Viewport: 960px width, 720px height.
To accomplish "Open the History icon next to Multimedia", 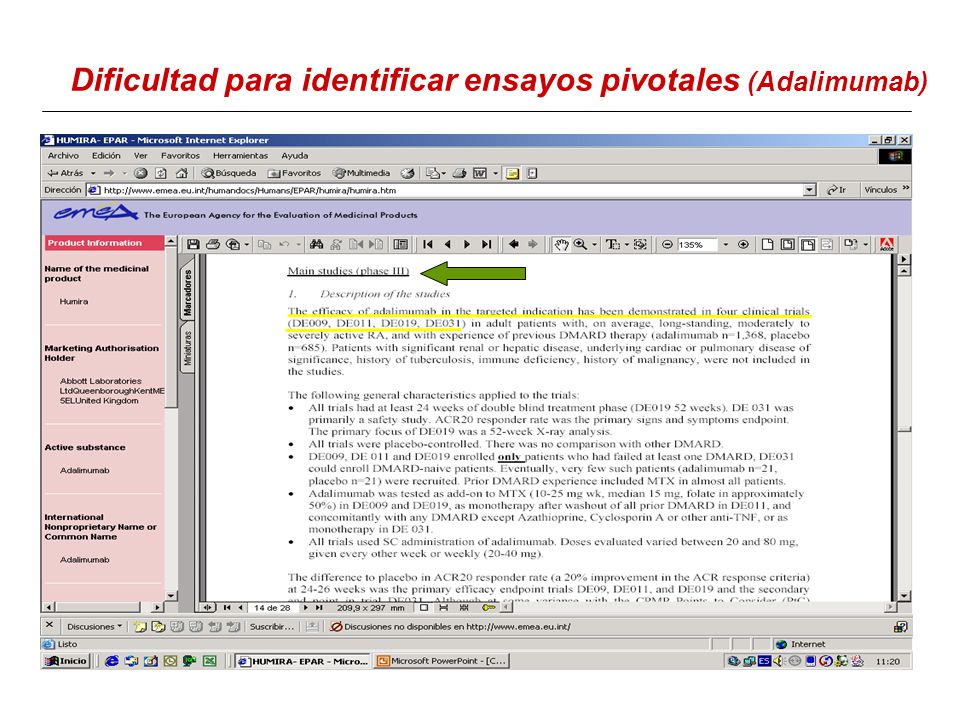I will (408, 173).
